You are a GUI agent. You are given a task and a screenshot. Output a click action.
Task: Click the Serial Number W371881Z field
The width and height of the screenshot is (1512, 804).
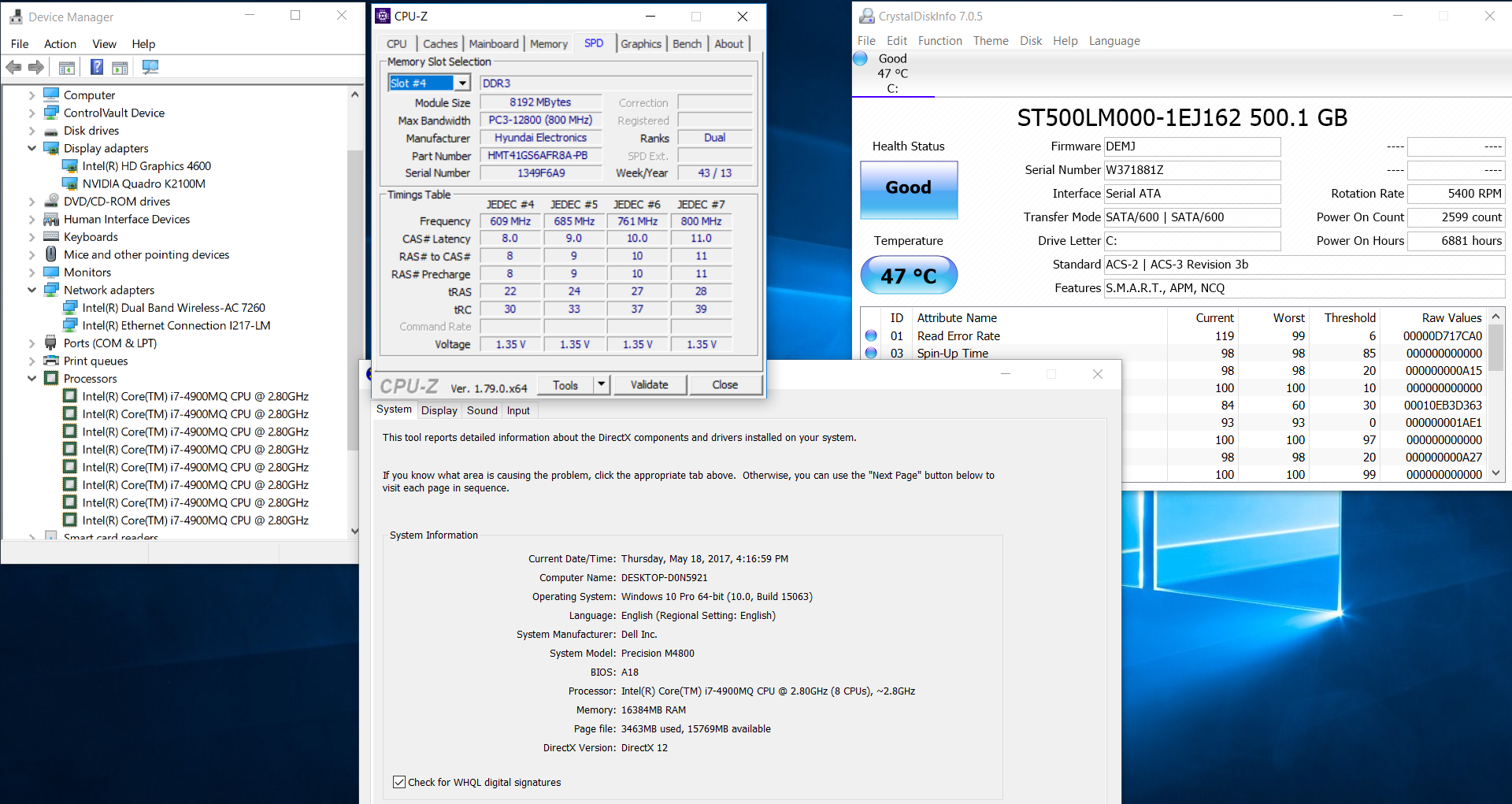click(x=1192, y=170)
